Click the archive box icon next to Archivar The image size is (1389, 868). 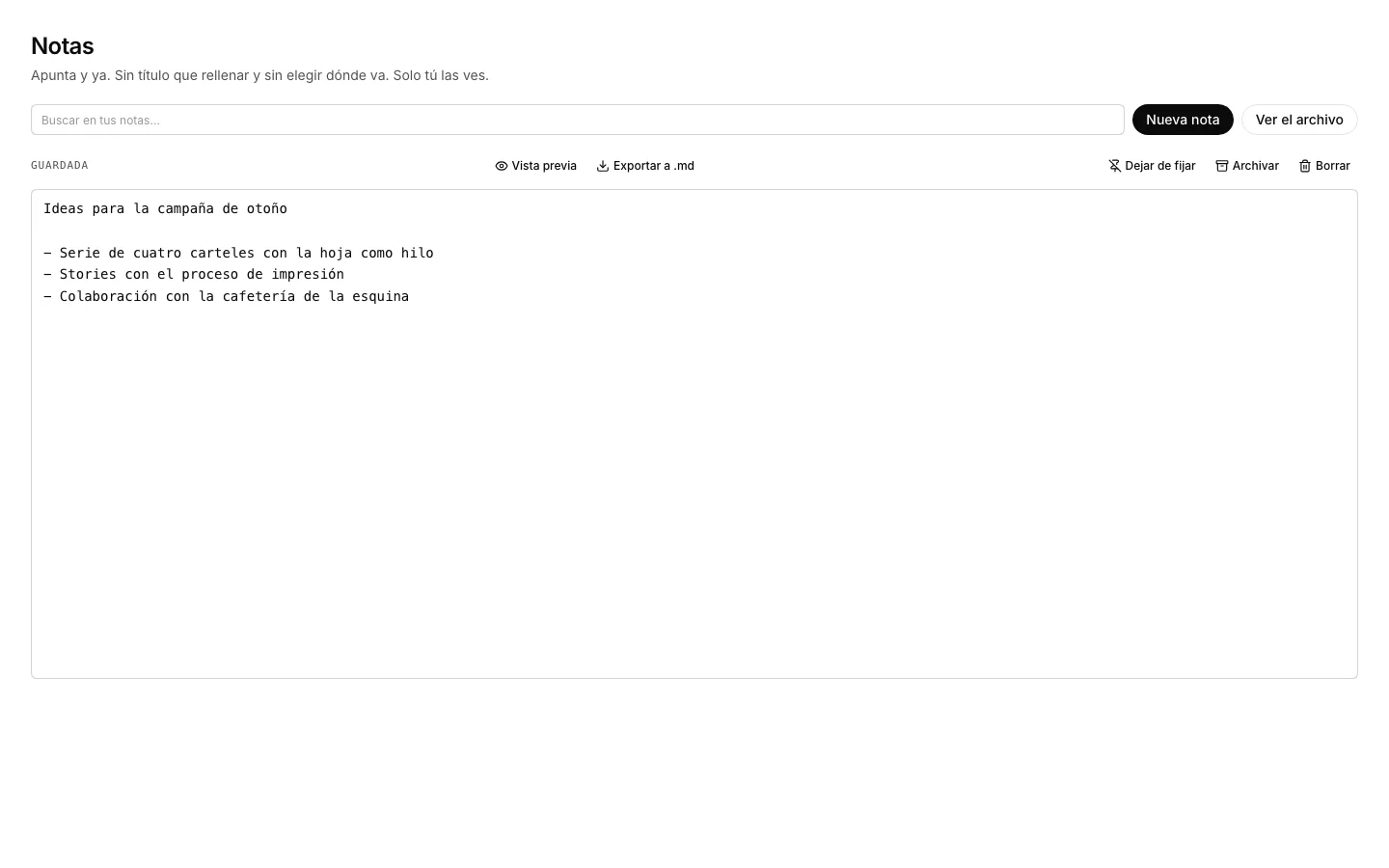click(1222, 166)
